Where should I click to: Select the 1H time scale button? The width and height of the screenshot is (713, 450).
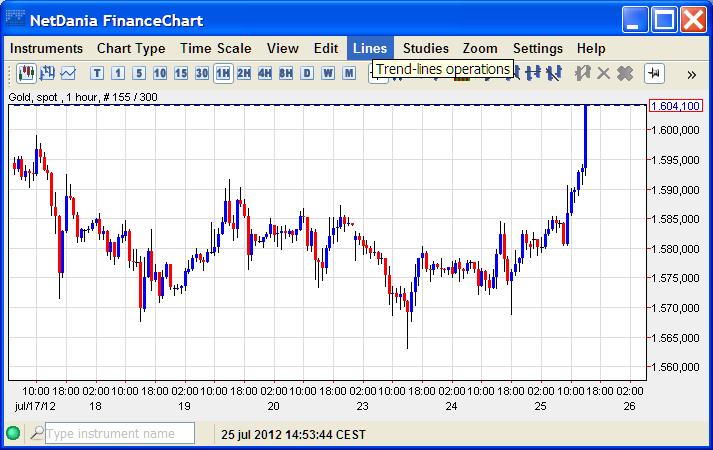tap(223, 73)
